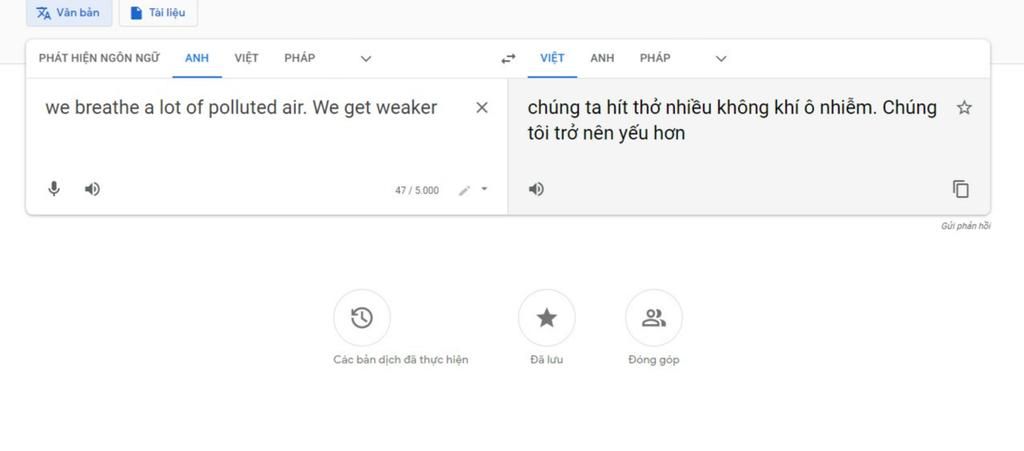Screen dimensions: 1024x451
Task: Switch to the Tài liệu document mode
Action: pos(158,13)
